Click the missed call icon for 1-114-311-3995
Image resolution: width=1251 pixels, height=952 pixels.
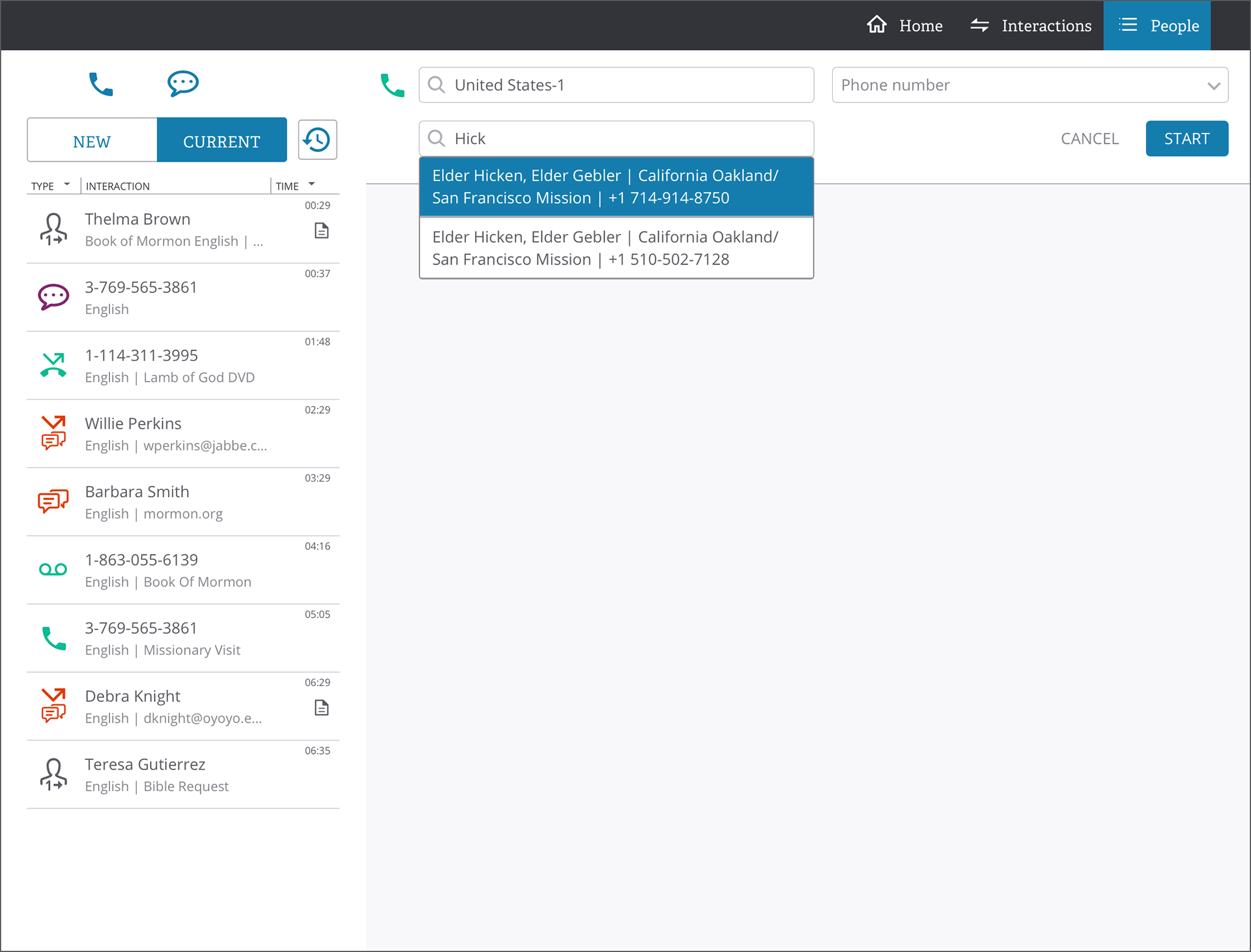(53, 365)
